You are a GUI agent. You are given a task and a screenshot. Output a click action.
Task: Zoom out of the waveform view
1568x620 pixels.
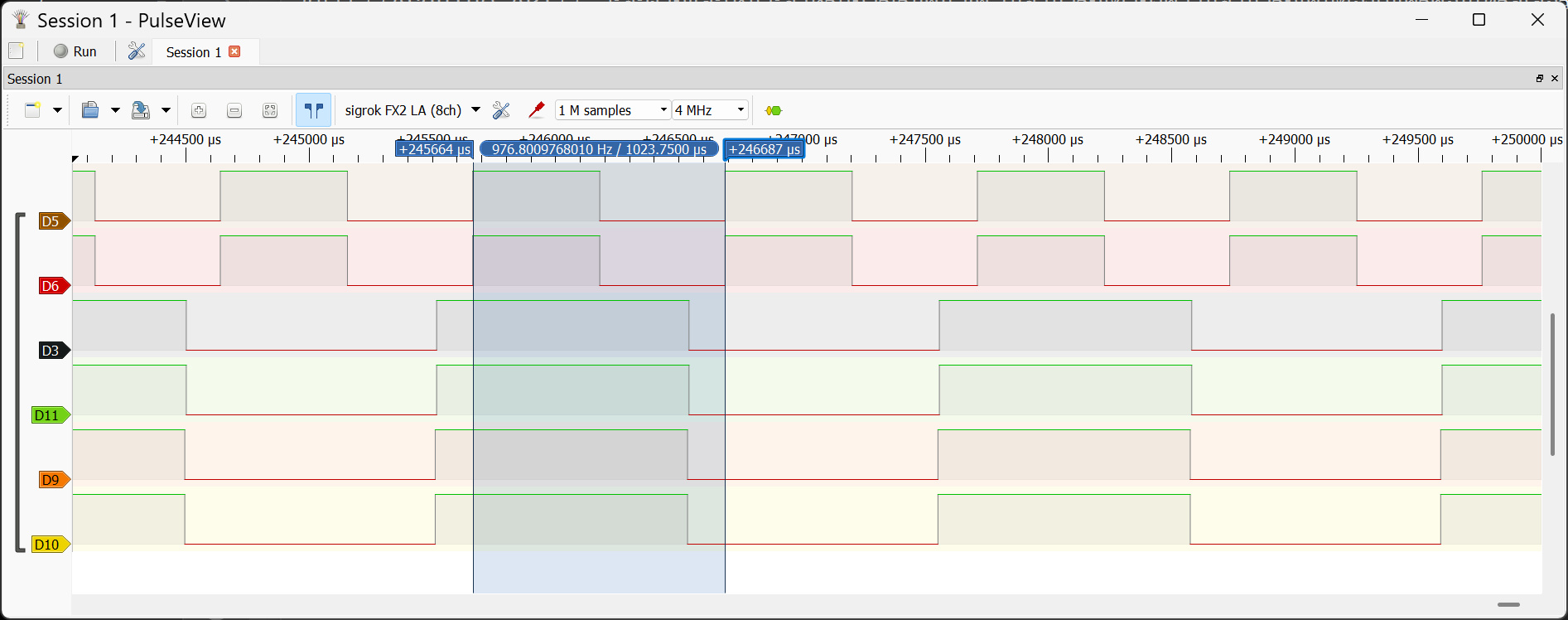point(234,110)
